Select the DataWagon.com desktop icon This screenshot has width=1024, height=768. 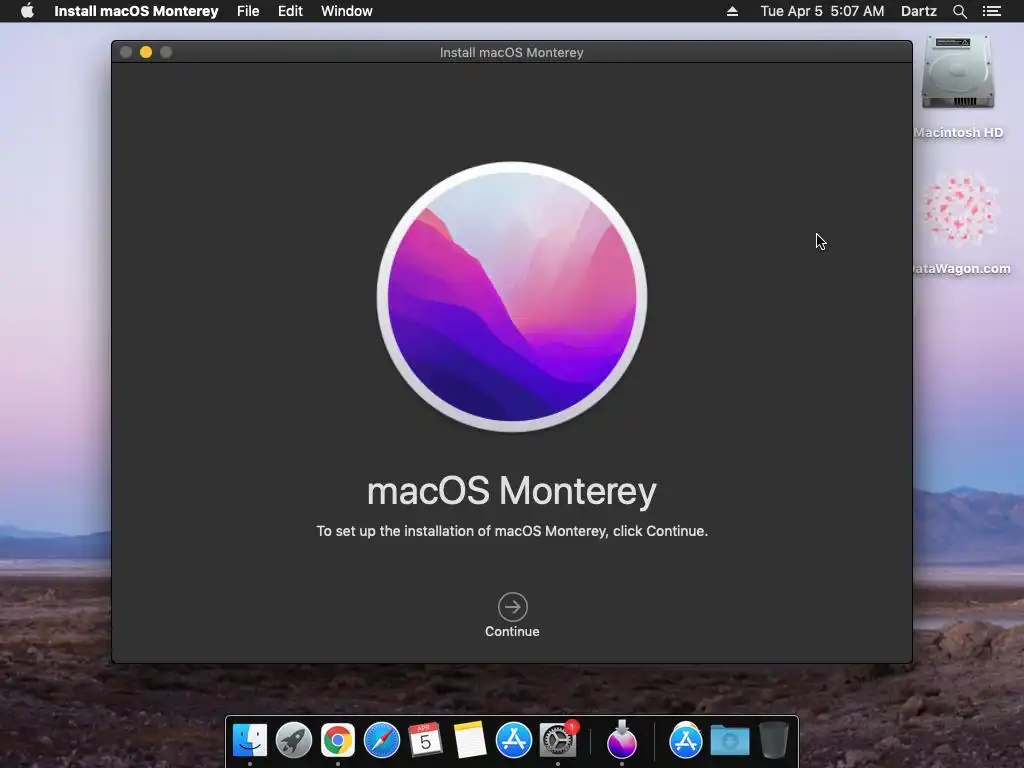coord(960,210)
